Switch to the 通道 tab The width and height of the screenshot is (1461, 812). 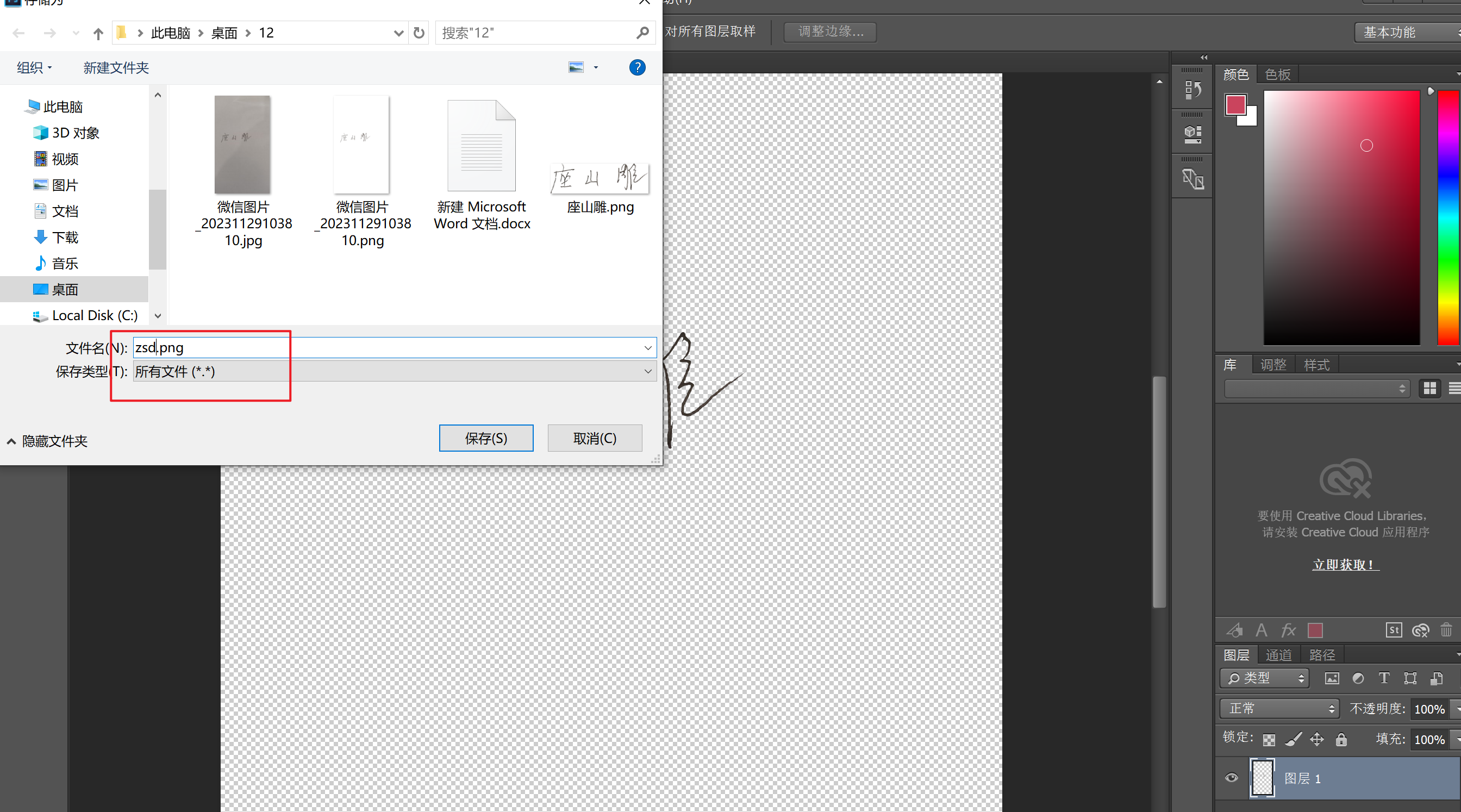click(x=1278, y=655)
